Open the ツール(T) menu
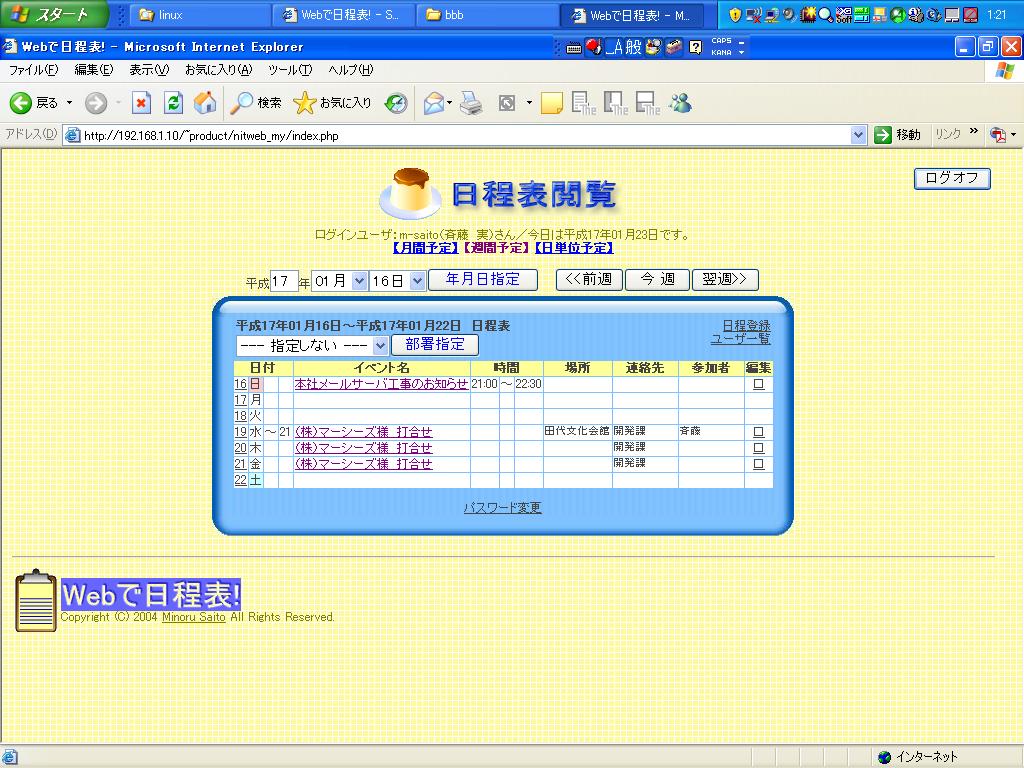 tap(290, 70)
